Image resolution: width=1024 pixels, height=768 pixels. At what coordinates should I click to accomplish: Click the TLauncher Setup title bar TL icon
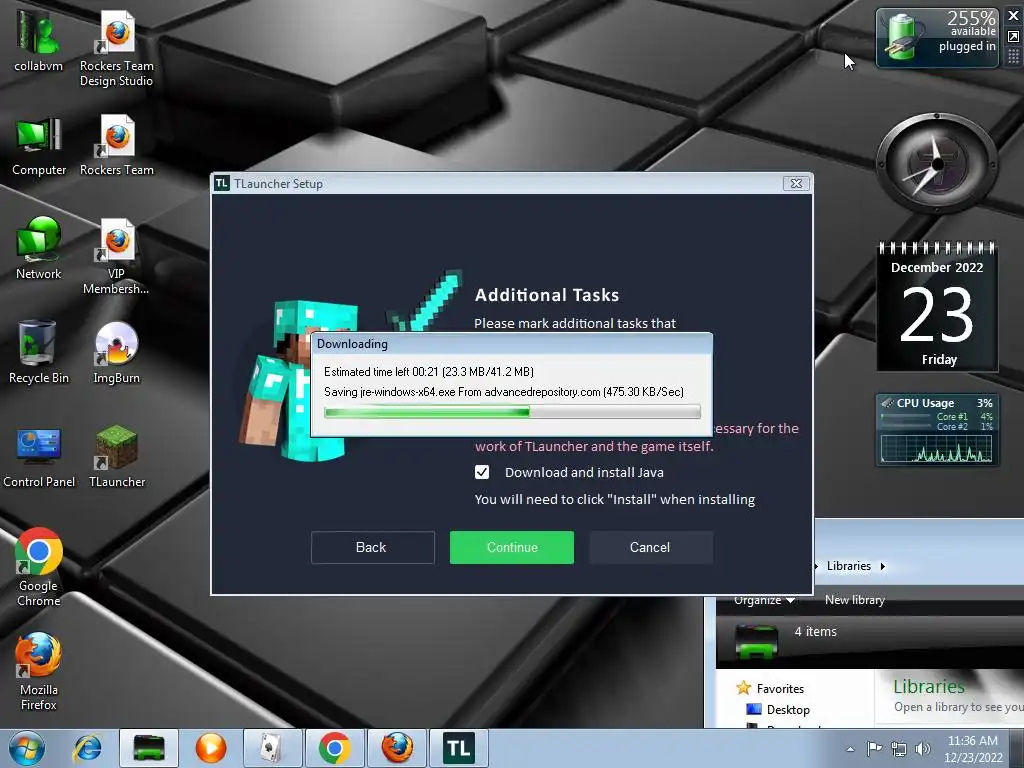pos(222,184)
